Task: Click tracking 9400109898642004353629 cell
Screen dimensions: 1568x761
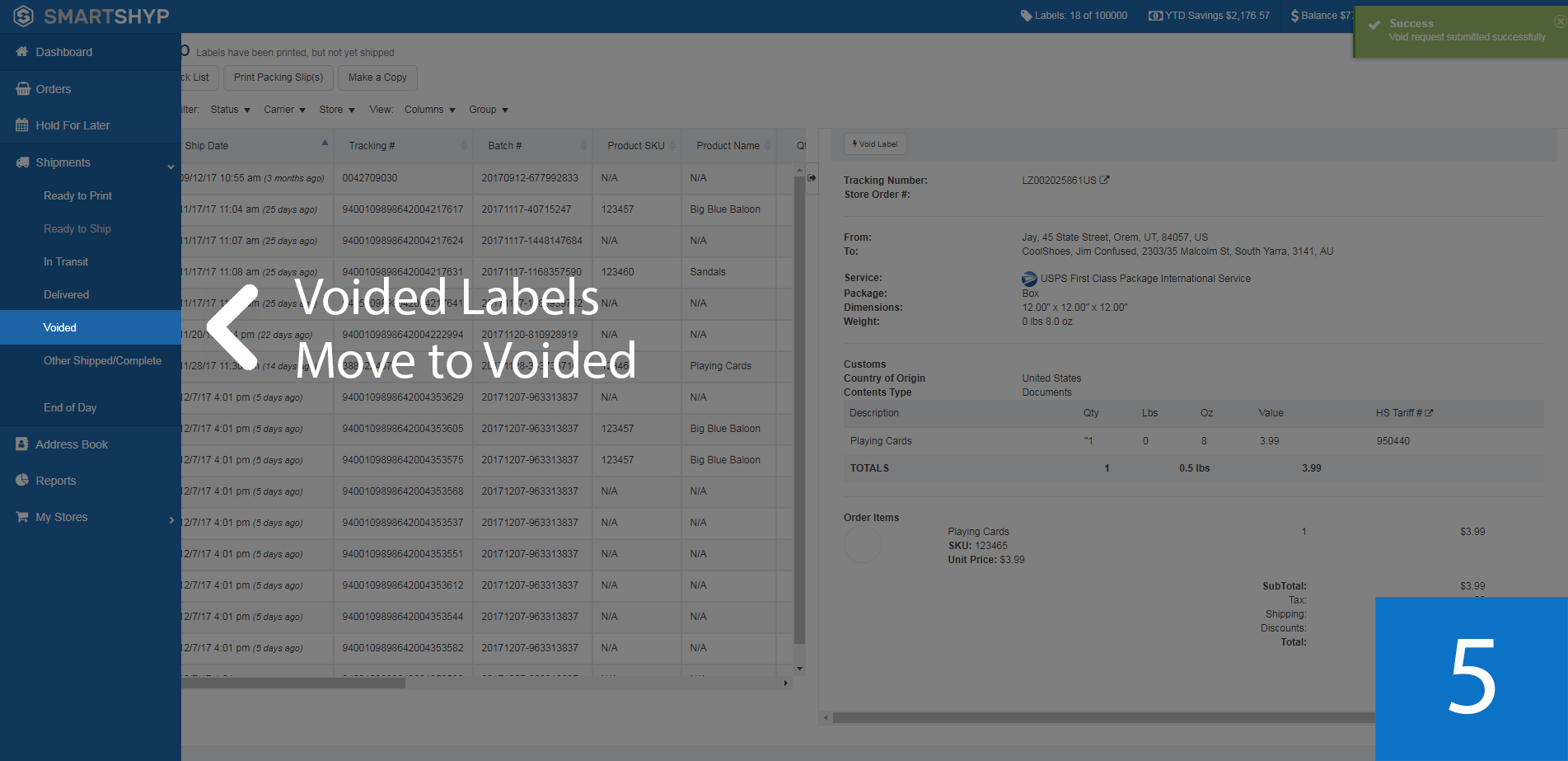Action: [403, 397]
